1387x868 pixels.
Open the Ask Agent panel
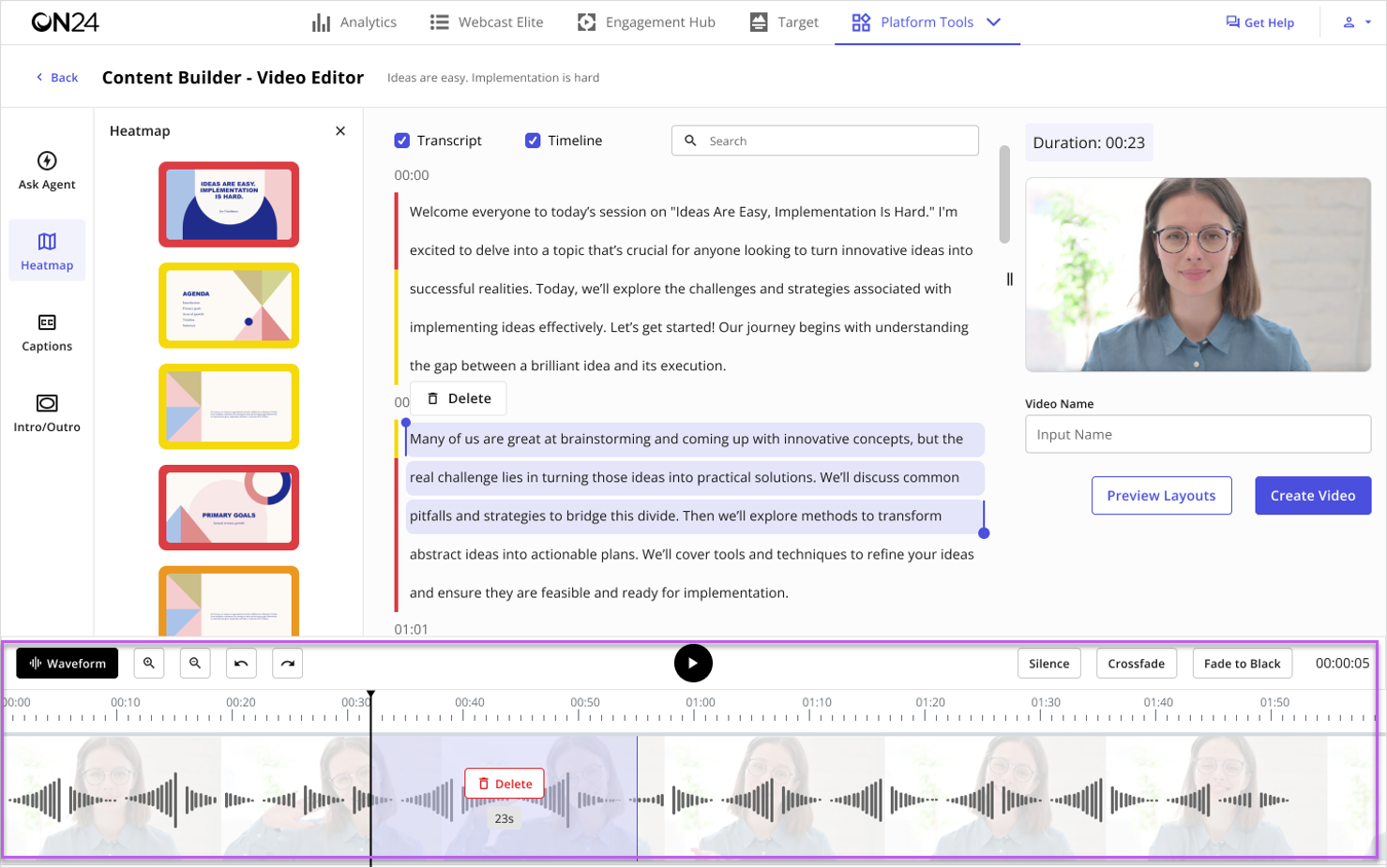(x=47, y=170)
